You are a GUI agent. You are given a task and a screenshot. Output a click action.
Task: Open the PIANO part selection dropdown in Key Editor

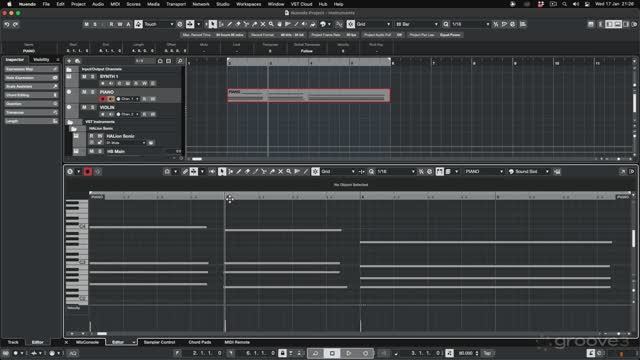point(484,171)
